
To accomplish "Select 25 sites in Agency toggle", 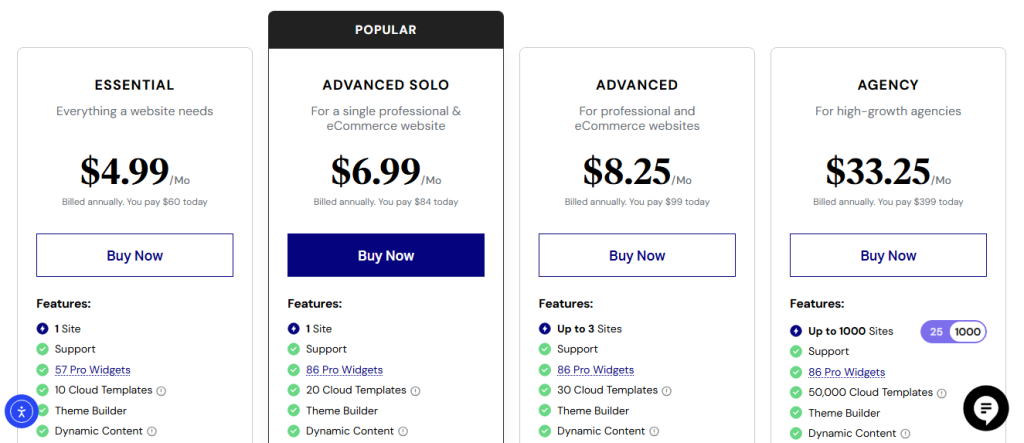I will [x=936, y=332].
